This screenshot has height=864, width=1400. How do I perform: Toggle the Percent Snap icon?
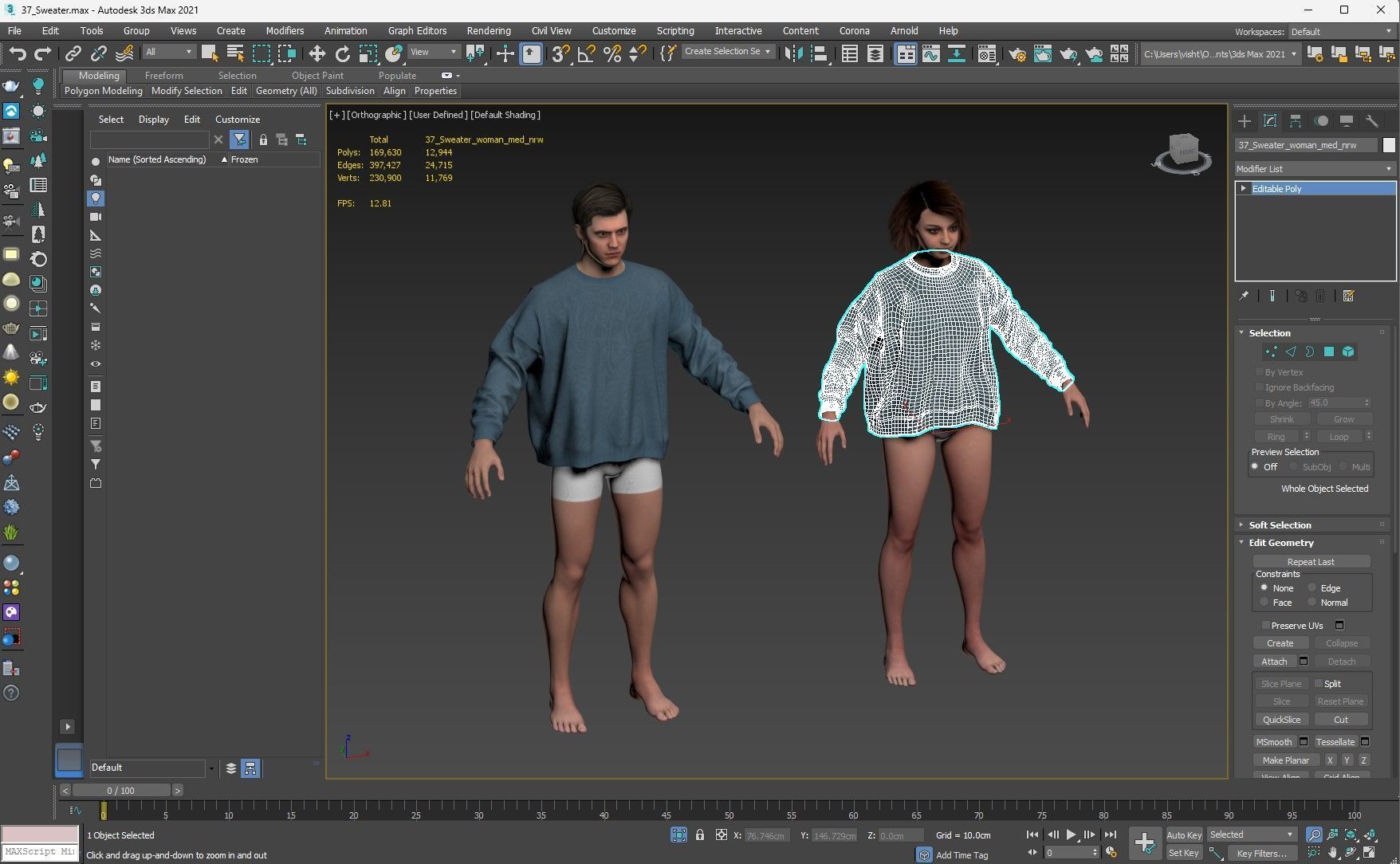click(x=612, y=53)
